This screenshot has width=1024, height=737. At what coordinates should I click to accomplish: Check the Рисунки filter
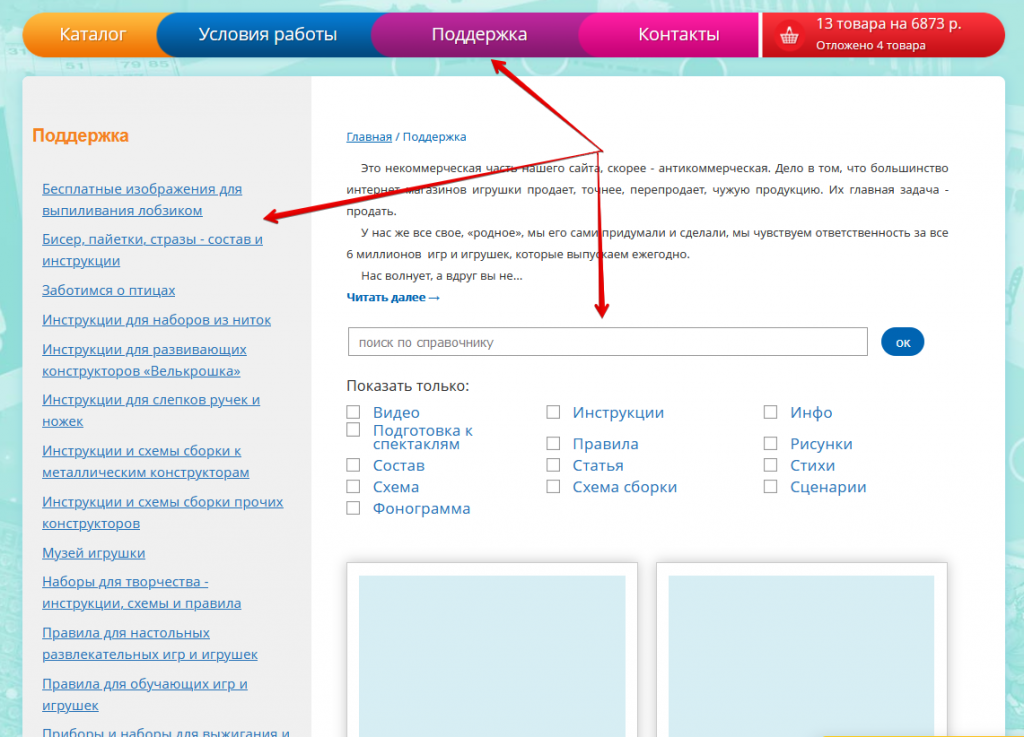[771, 443]
